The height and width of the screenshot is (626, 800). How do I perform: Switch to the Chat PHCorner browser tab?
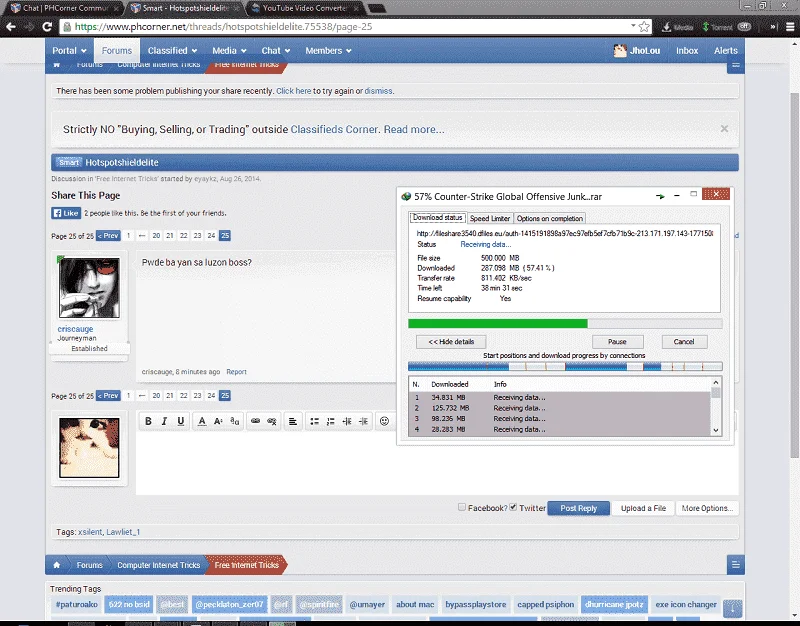(x=65, y=8)
